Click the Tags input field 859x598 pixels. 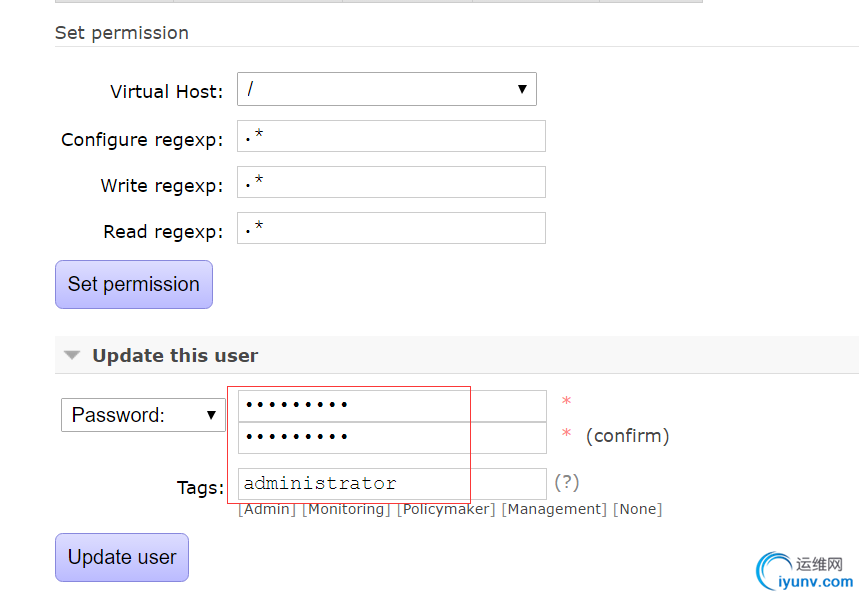click(392, 483)
